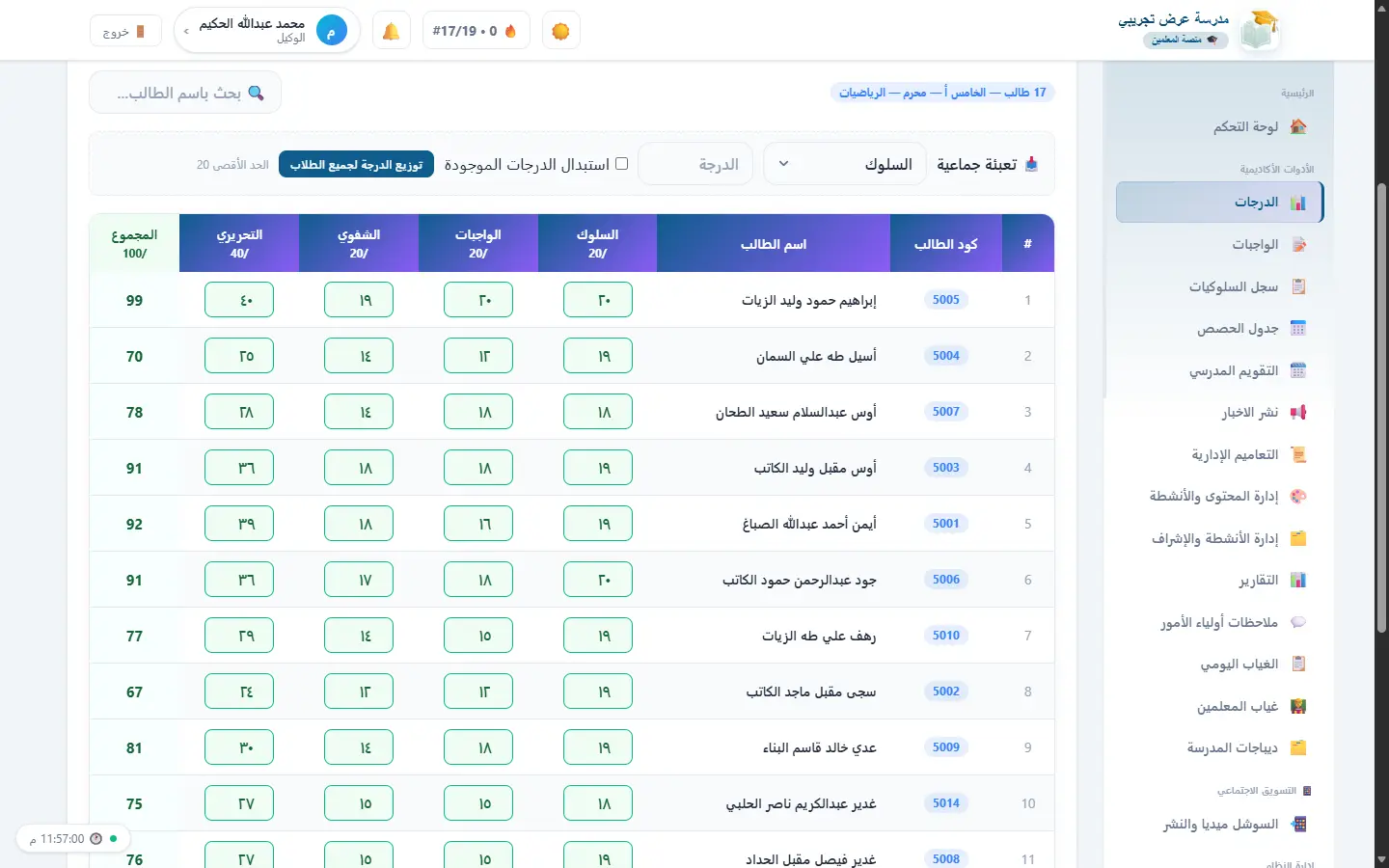1389x868 pixels.
Task: Click the news megaphone icon
Action: tap(1298, 413)
